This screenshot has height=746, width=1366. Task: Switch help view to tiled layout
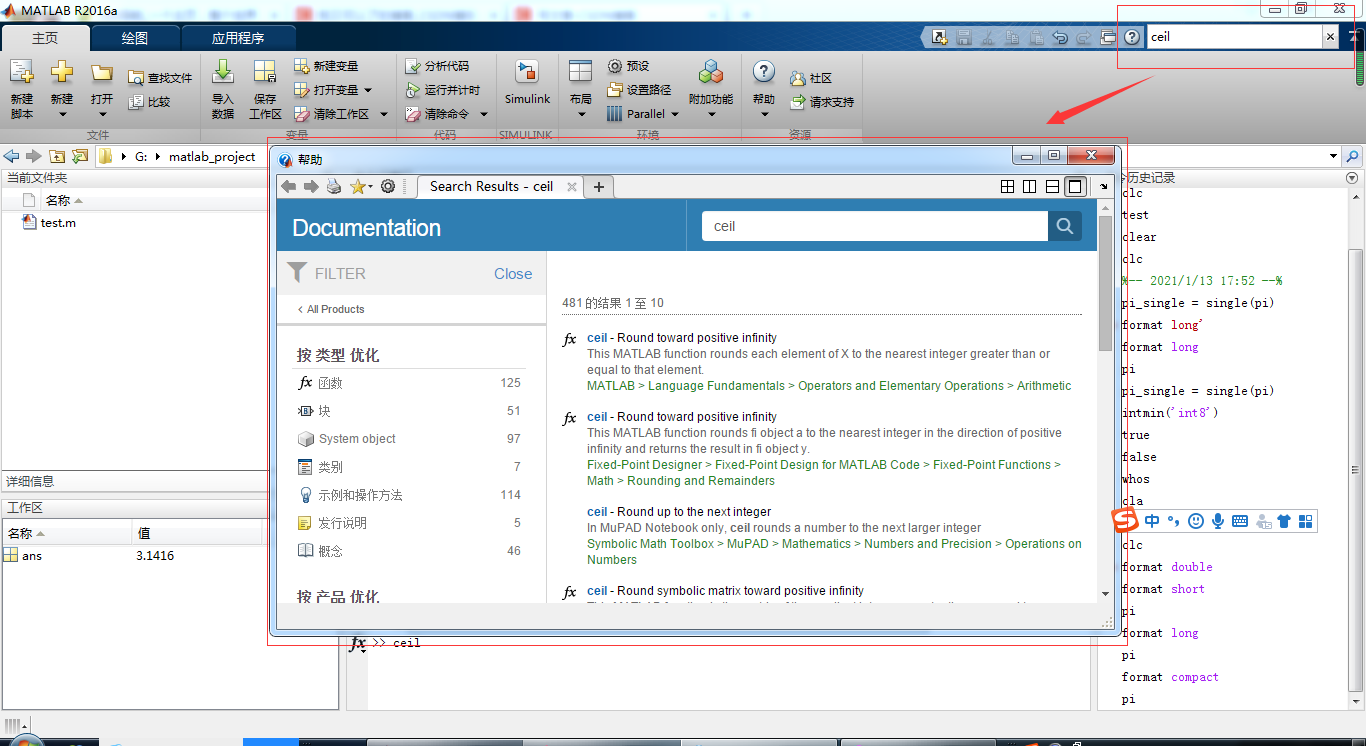click(x=1007, y=187)
